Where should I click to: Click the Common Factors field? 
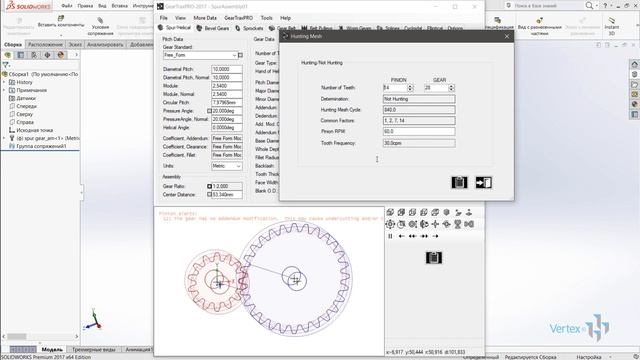click(419, 121)
